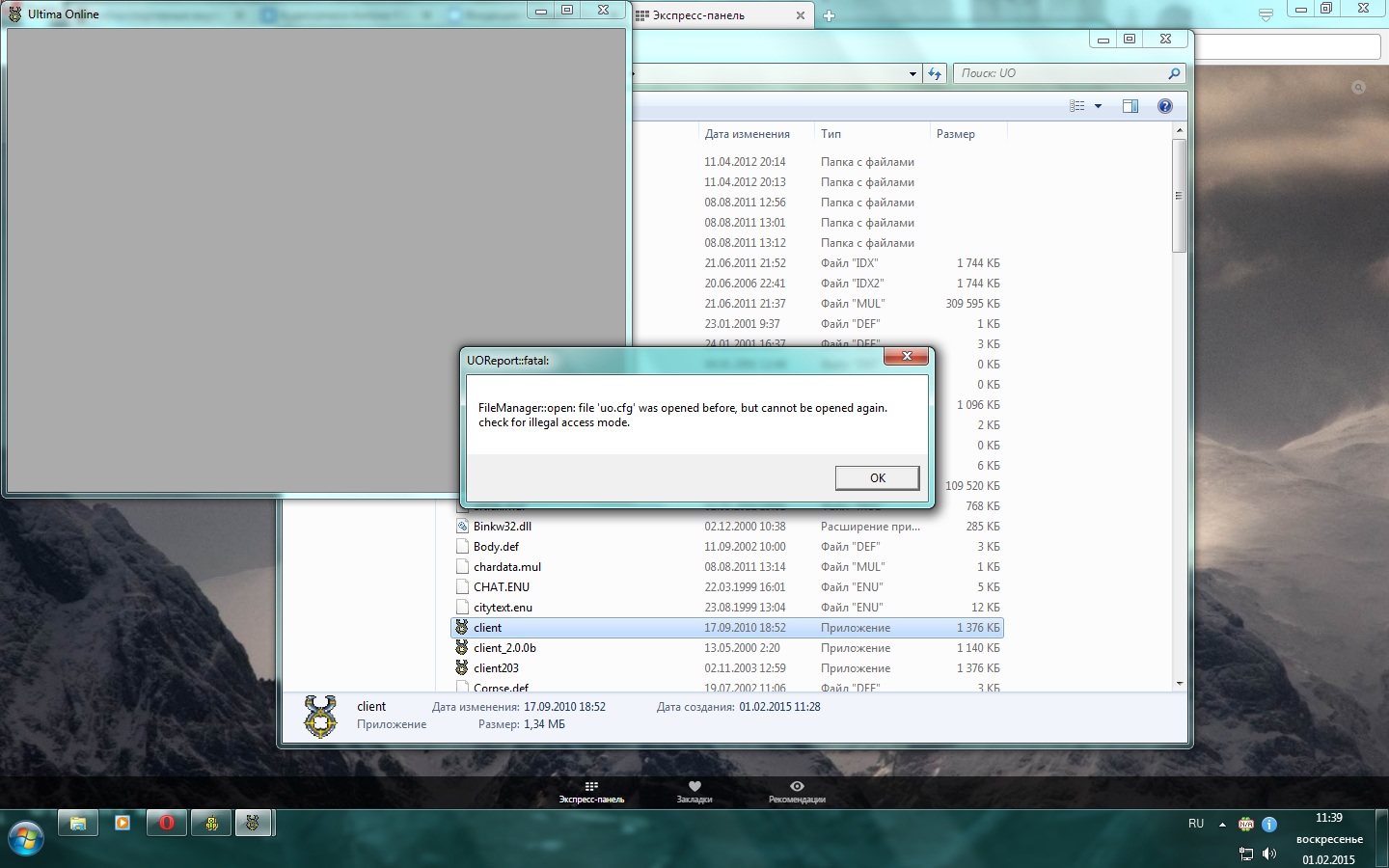The image size is (1389, 868).
Task: Sort by Тип column header
Action: tap(872, 134)
